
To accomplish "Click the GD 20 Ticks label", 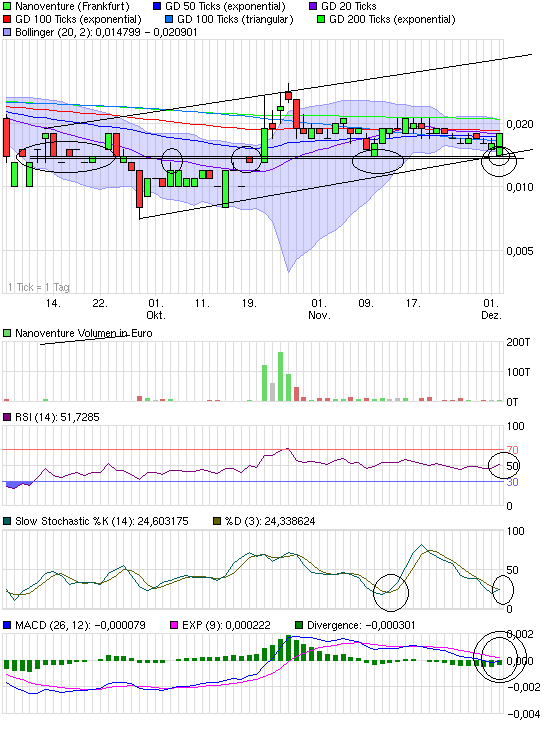I will click(349, 7).
